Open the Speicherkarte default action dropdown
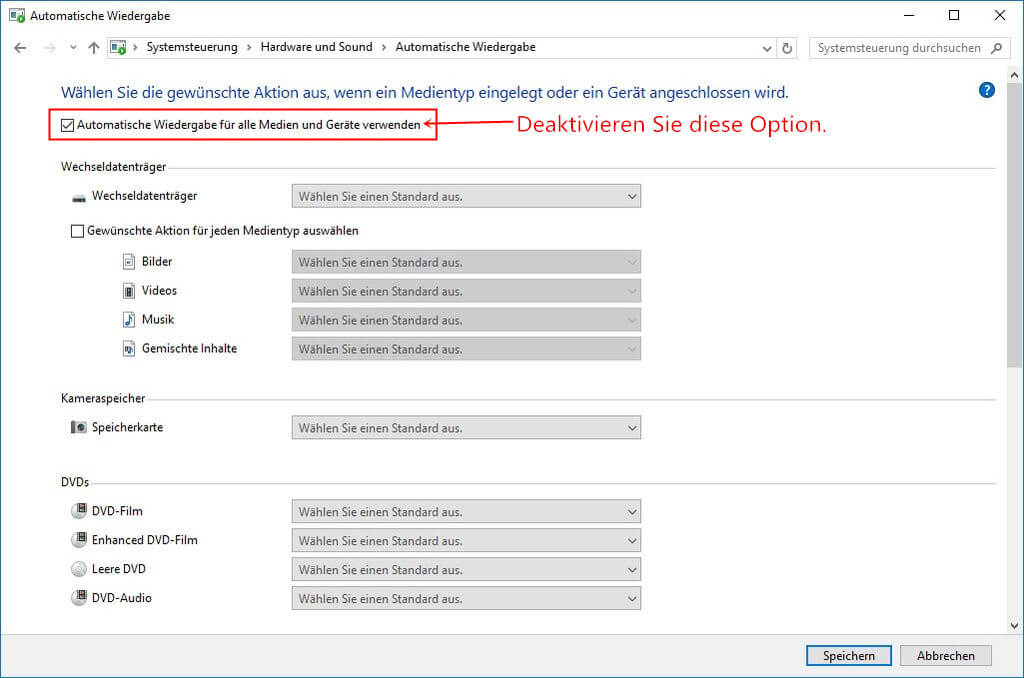This screenshot has height=678, width=1024. point(466,428)
